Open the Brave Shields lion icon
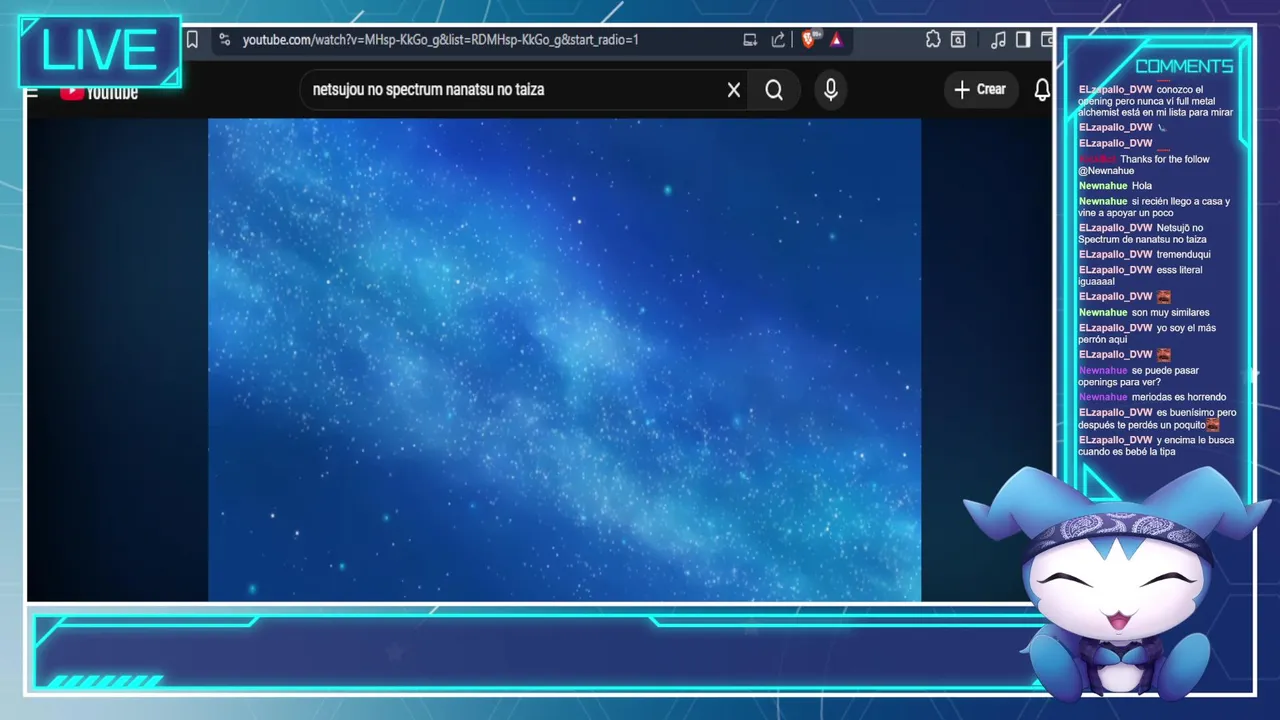1280x720 pixels. pyautogui.click(x=809, y=40)
